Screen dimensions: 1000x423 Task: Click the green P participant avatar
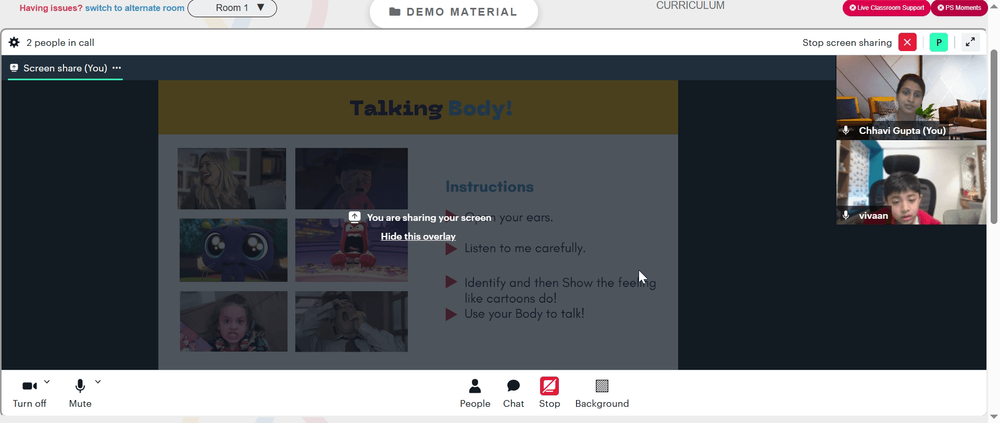(x=939, y=43)
